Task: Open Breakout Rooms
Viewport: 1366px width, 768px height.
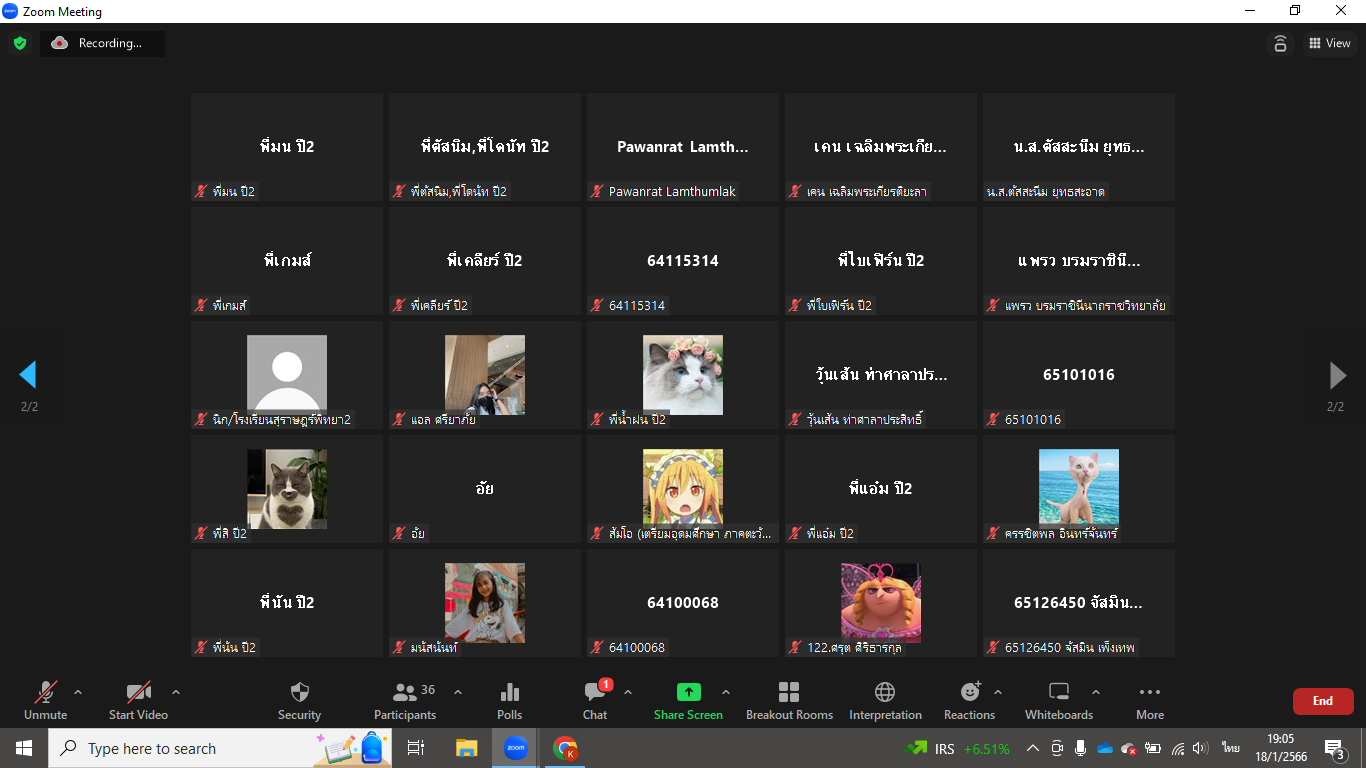Action: pyautogui.click(x=789, y=700)
